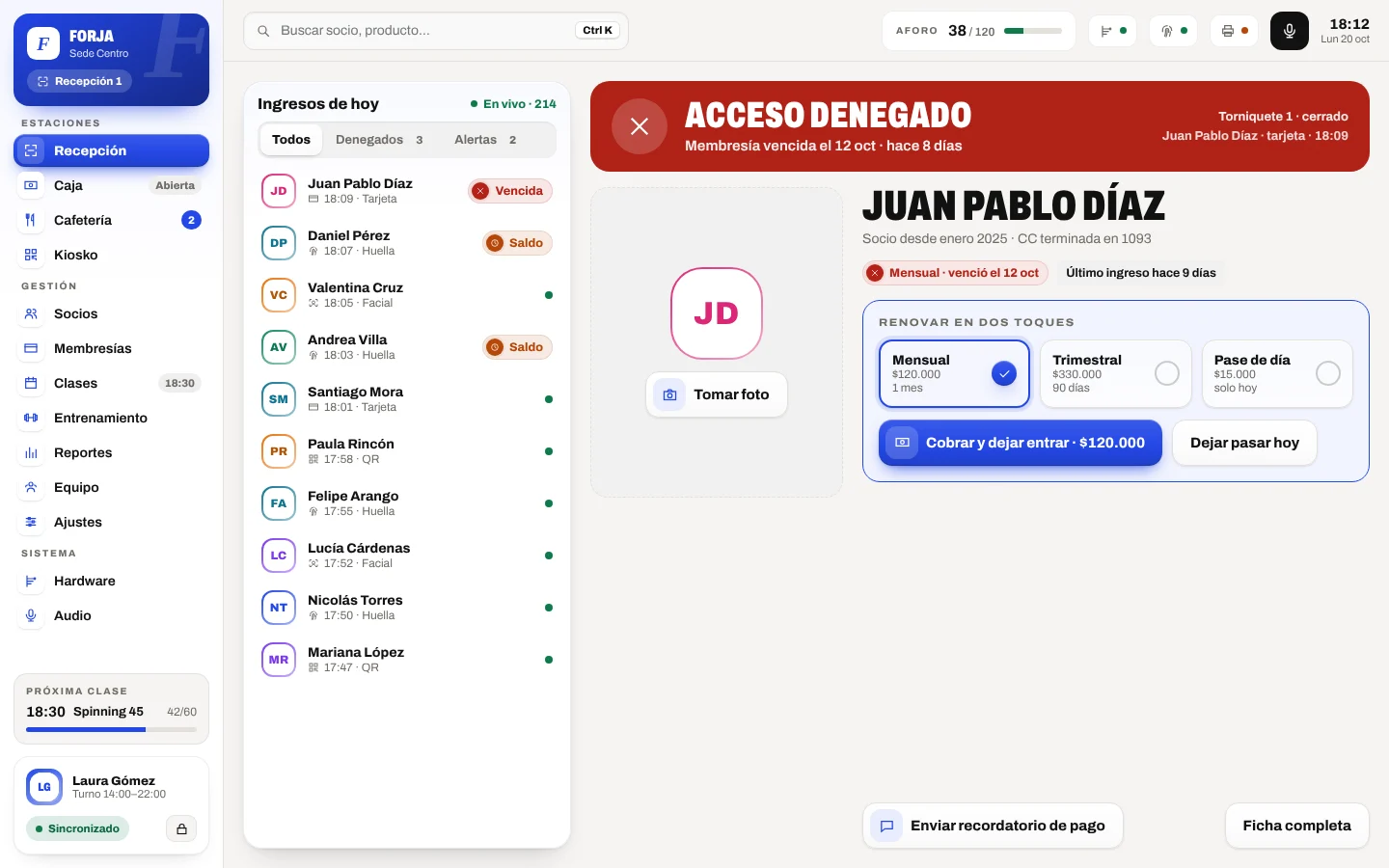Switch to Todos tab
This screenshot has width=1389, height=868.
291,140
